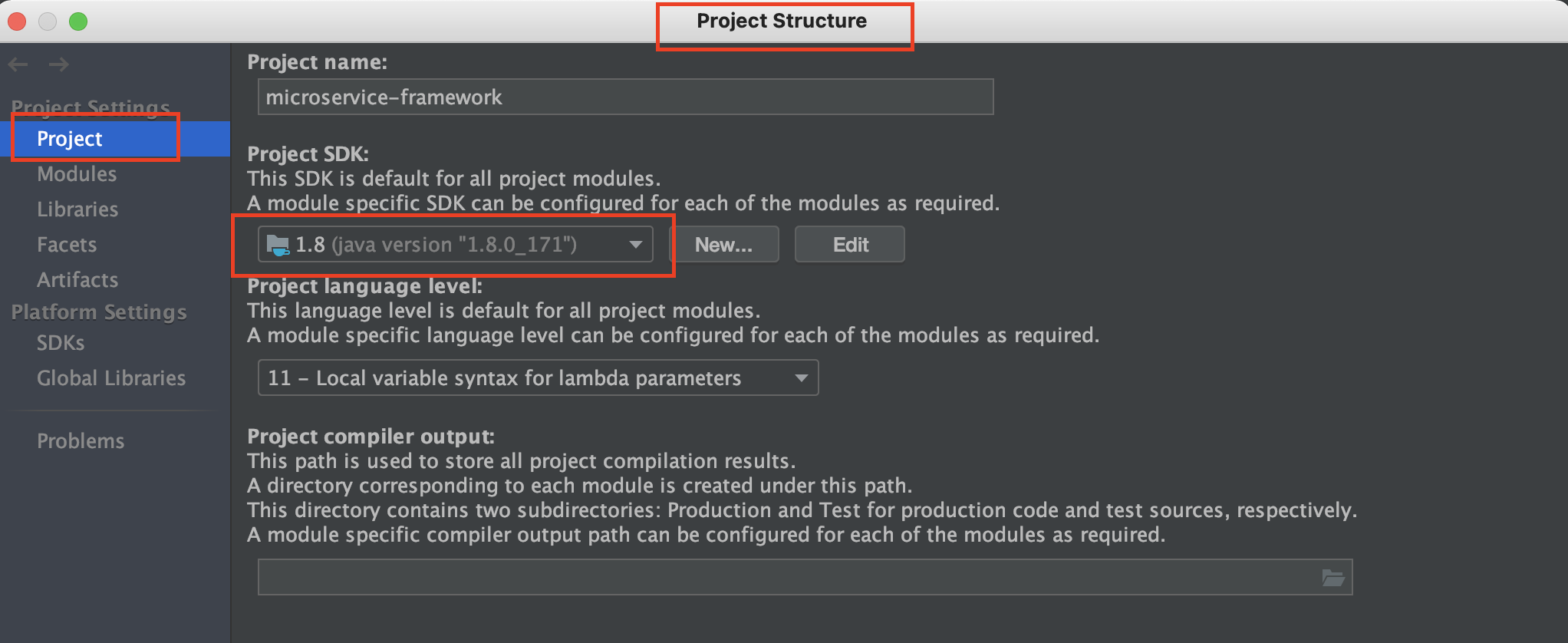Click the folder icon in compiler output field
The width and height of the screenshot is (1568, 643).
point(1335,577)
